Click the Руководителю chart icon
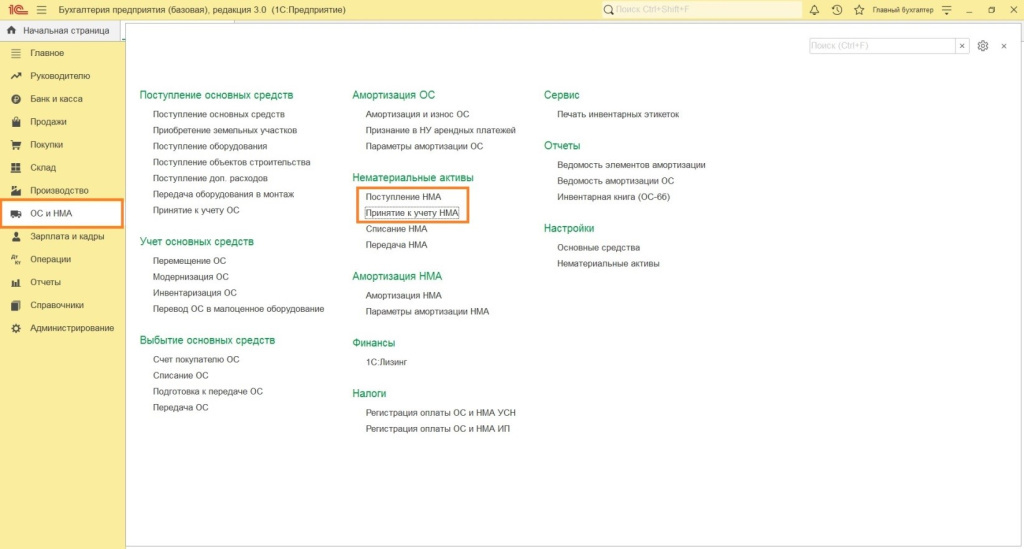The width and height of the screenshot is (1024, 549). click(16, 76)
